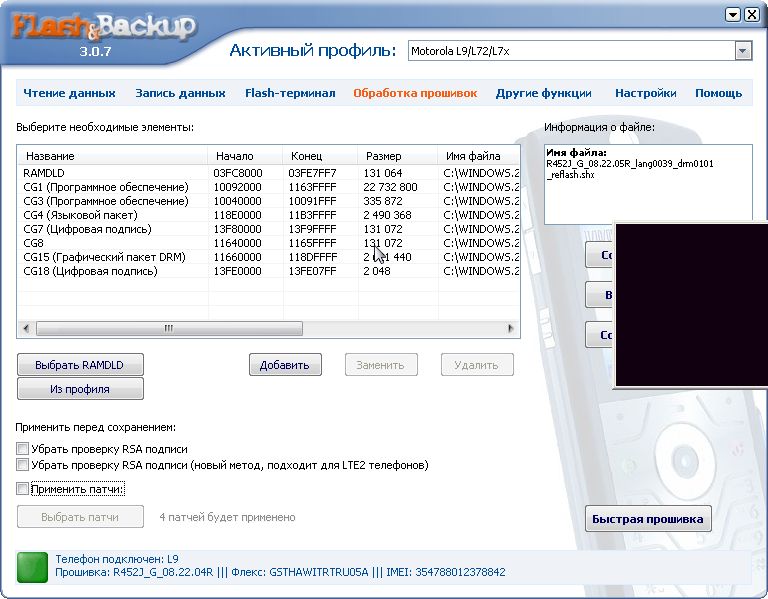Sort by the Конец column header
Image resolution: width=768 pixels, height=599 pixels.
point(320,156)
